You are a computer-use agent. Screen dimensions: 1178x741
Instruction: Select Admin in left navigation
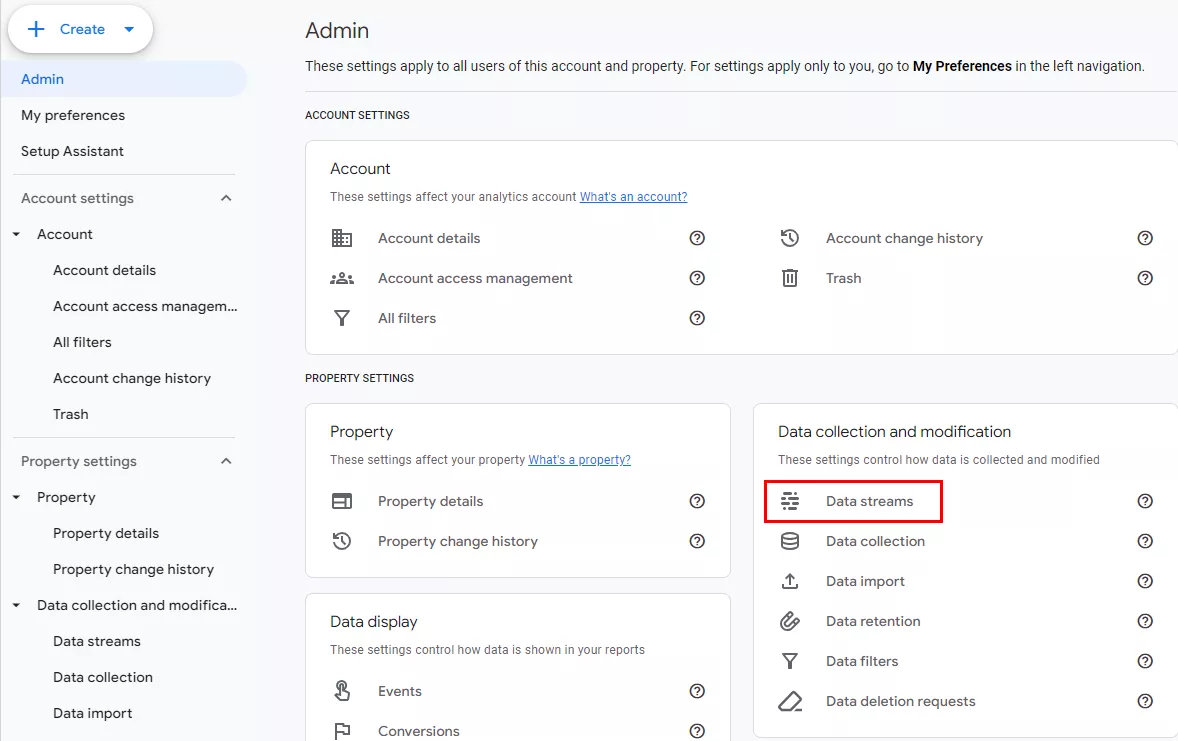[123, 79]
